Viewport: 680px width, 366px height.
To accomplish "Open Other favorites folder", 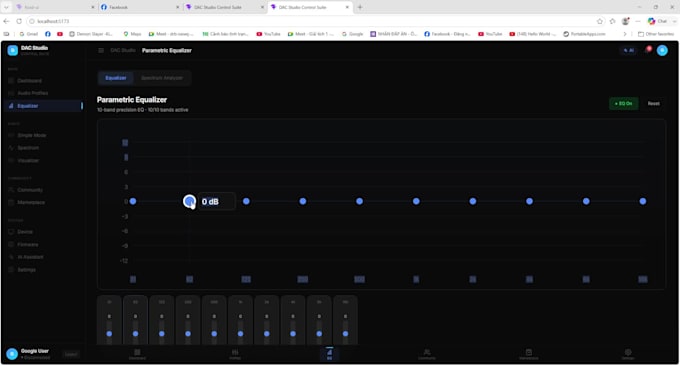I will (x=656, y=34).
